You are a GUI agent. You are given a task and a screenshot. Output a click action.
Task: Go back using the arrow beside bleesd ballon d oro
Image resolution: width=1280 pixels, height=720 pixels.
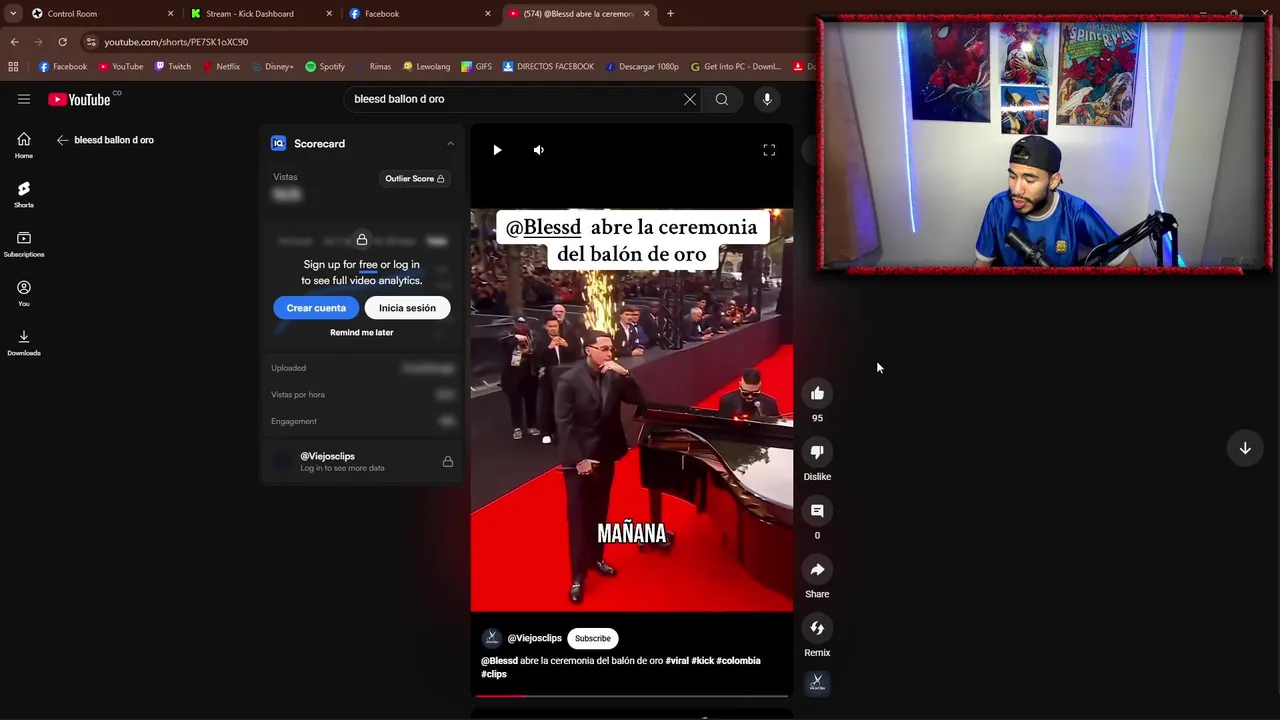pyautogui.click(x=62, y=140)
